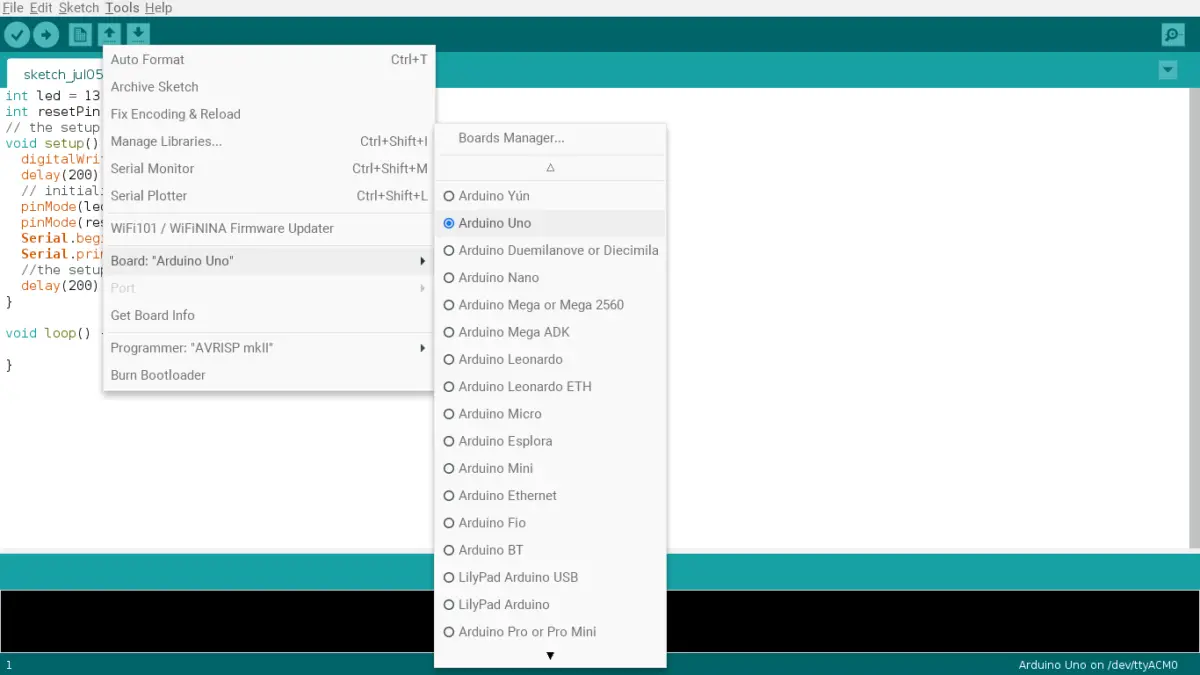Click the Open sketch up-arrow icon
The width and height of the screenshot is (1200, 675).
point(109,35)
